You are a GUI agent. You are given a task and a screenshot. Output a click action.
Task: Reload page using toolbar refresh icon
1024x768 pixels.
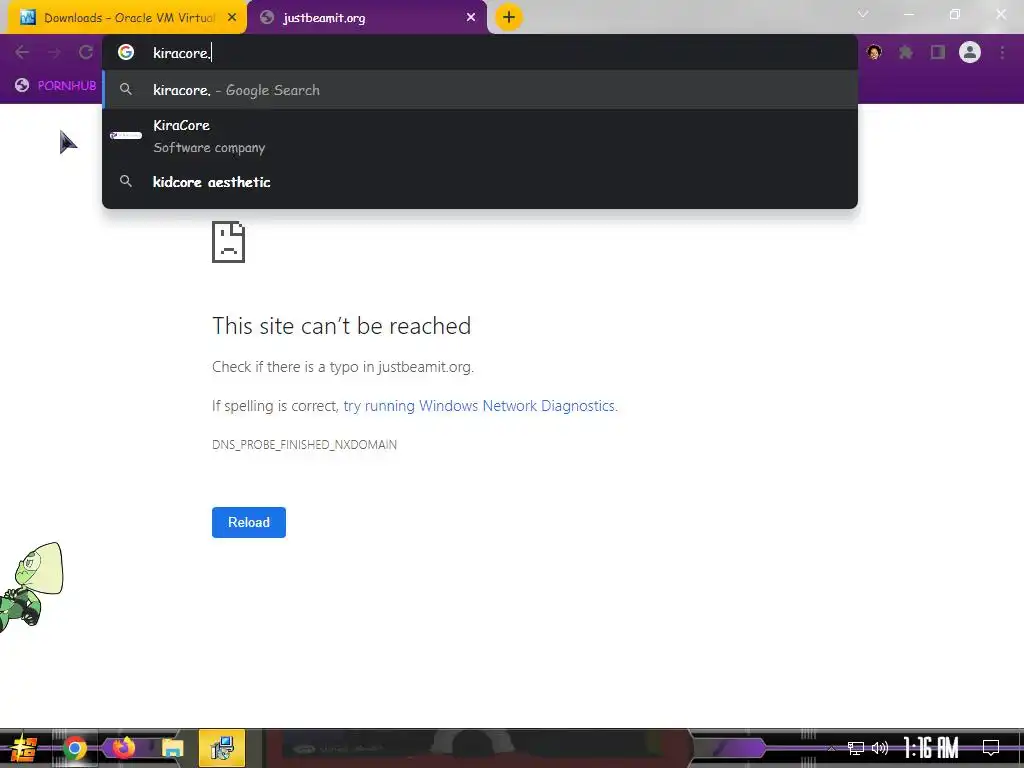86,52
